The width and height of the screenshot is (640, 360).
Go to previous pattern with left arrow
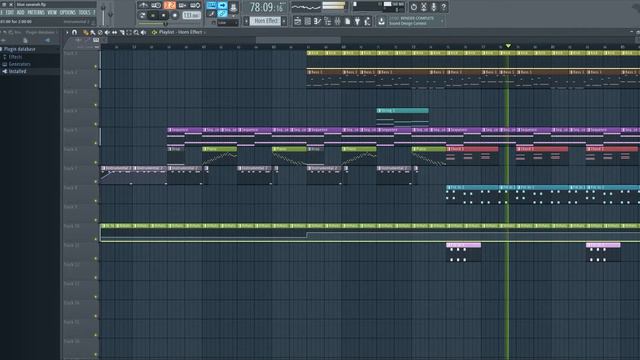(x=246, y=21)
